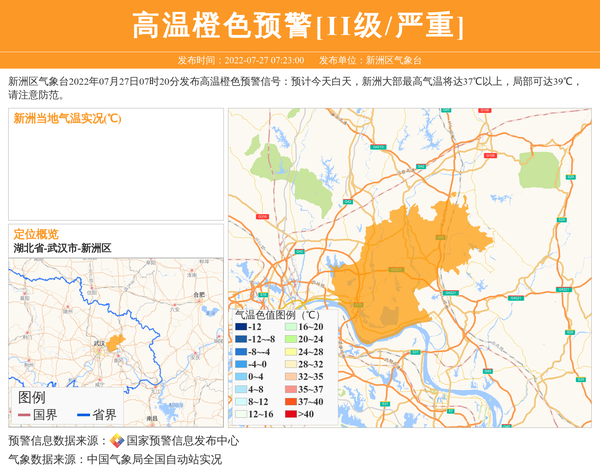Click the blue 省界 line symbol in legend
Image resolution: width=600 pixels, height=471 pixels.
(82, 415)
